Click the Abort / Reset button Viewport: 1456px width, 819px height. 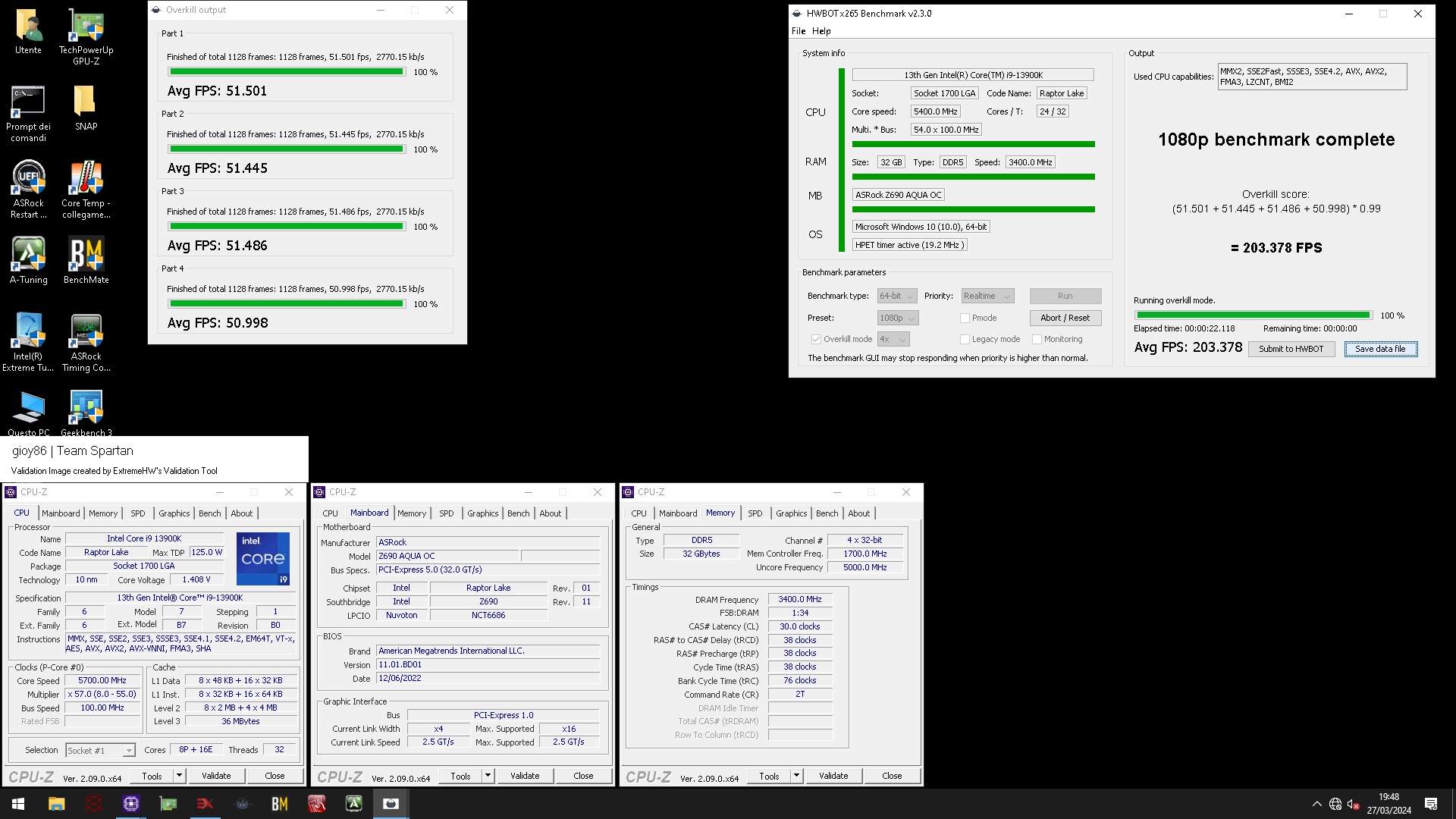[1065, 318]
